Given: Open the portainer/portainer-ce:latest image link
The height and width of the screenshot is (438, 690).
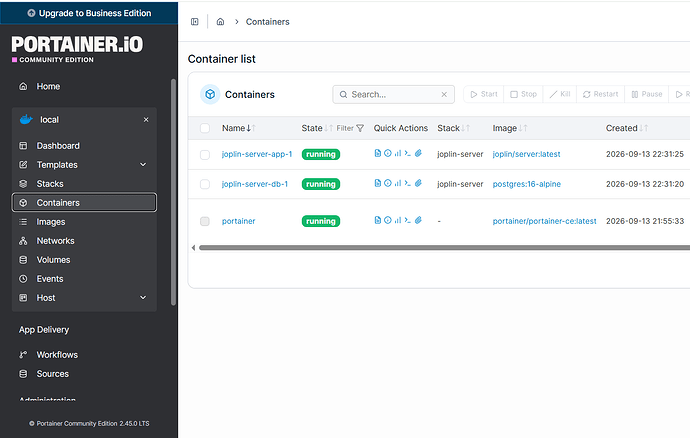Looking at the screenshot, I should 544,221.
